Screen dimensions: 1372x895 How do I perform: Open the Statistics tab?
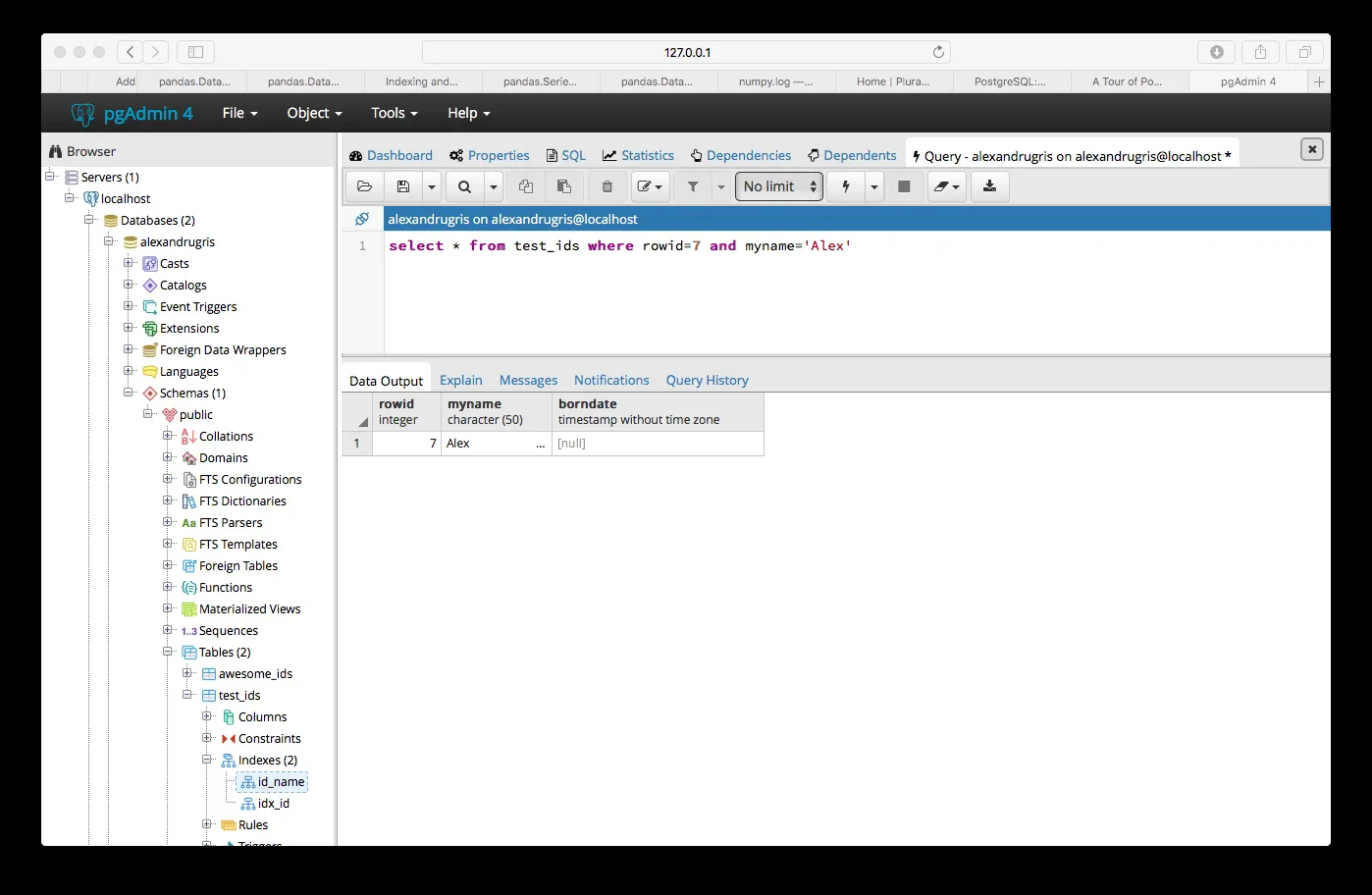(x=638, y=155)
